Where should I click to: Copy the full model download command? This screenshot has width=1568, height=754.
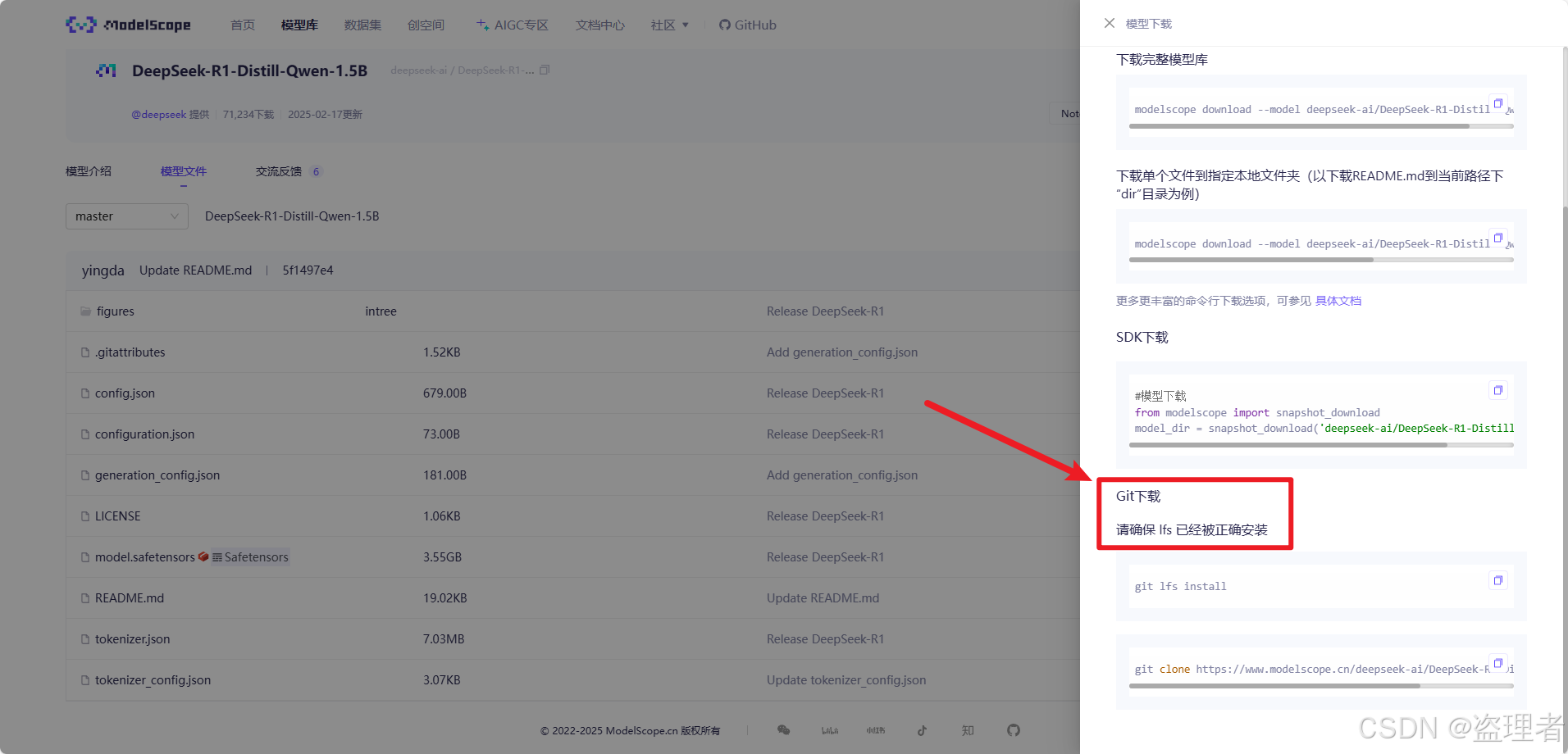pos(1498,103)
